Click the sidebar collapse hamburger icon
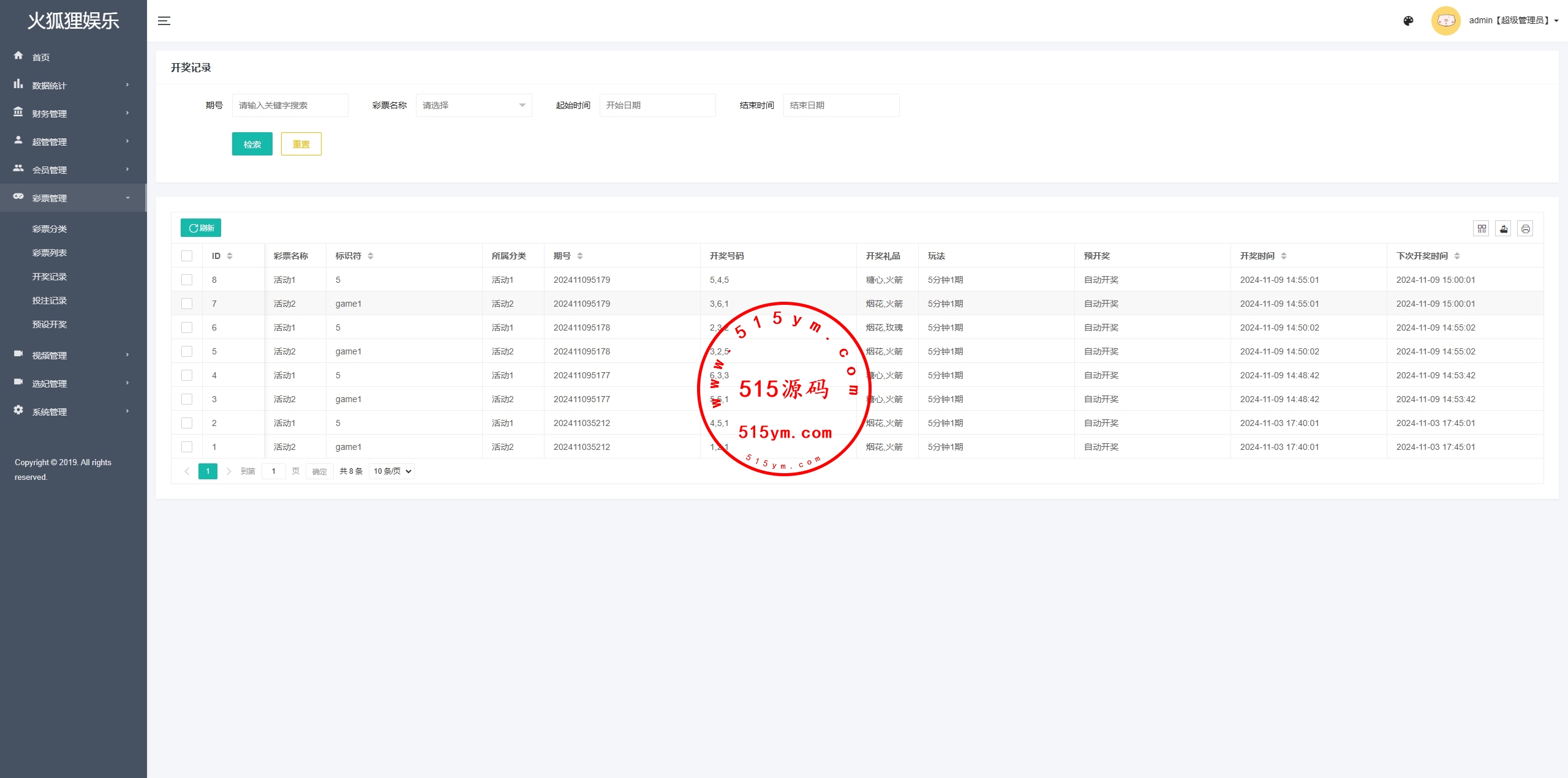 click(x=164, y=21)
